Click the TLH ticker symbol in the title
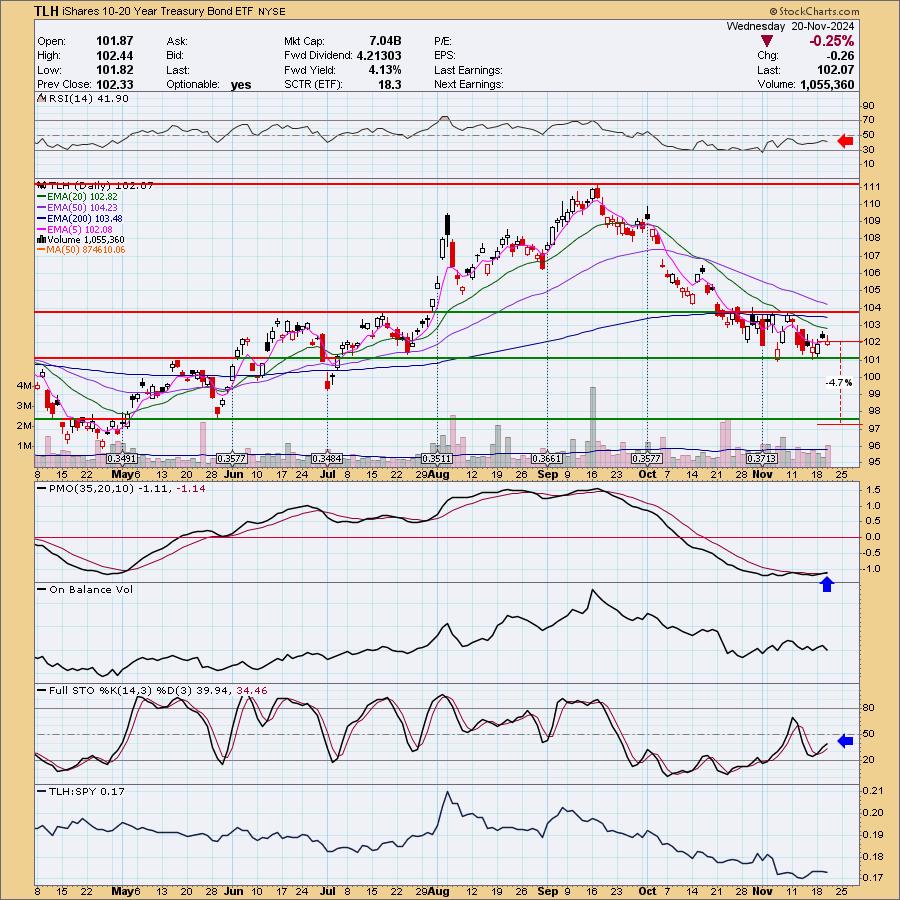 pyautogui.click(x=46, y=11)
